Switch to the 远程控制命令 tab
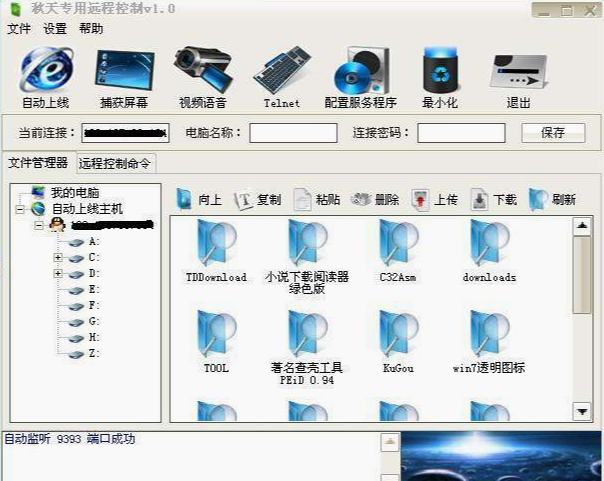This screenshot has width=604, height=481. point(115,163)
